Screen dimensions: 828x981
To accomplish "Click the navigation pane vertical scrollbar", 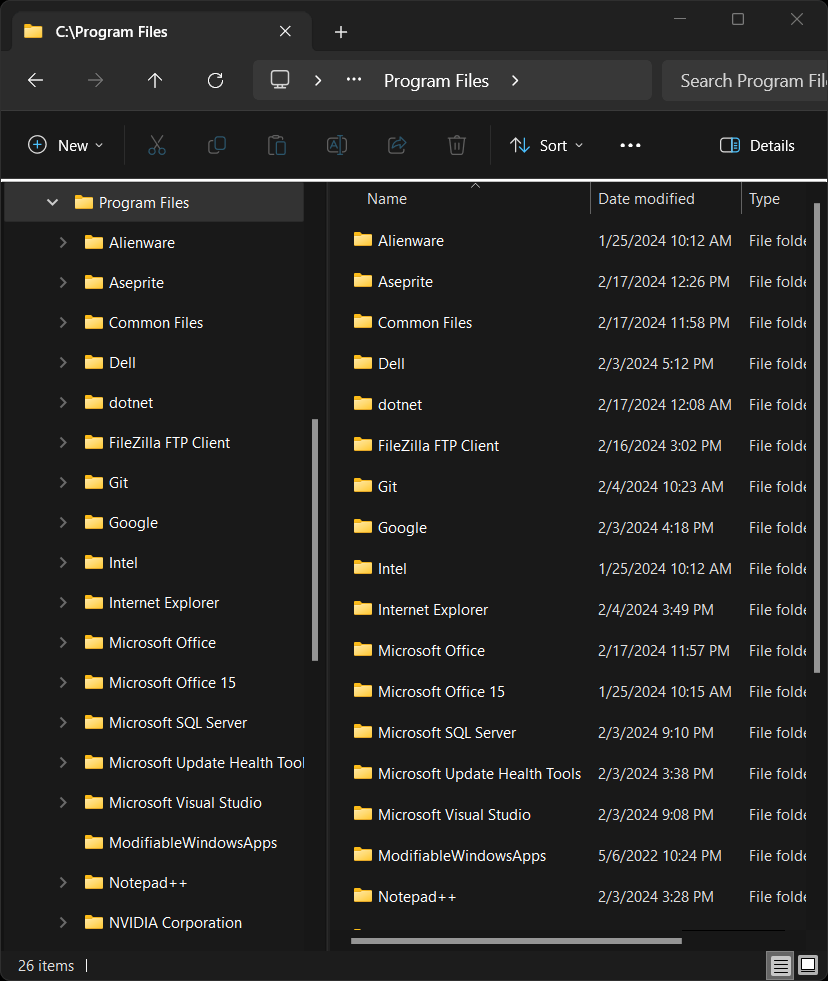I will click(x=315, y=539).
